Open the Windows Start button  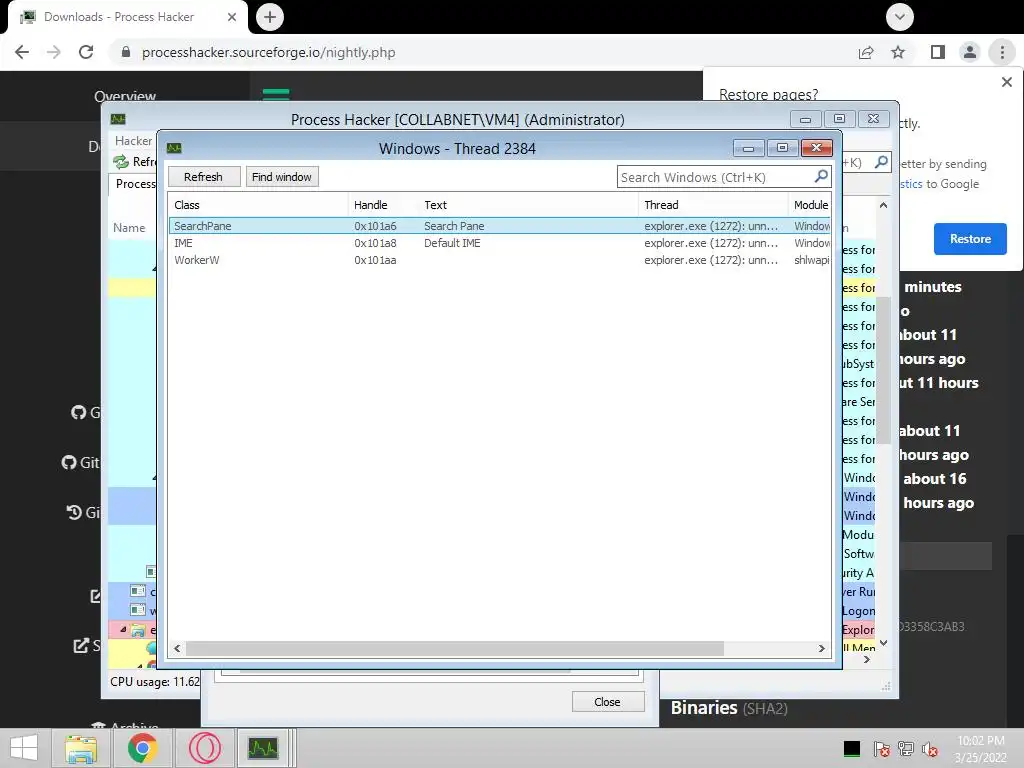coord(24,748)
